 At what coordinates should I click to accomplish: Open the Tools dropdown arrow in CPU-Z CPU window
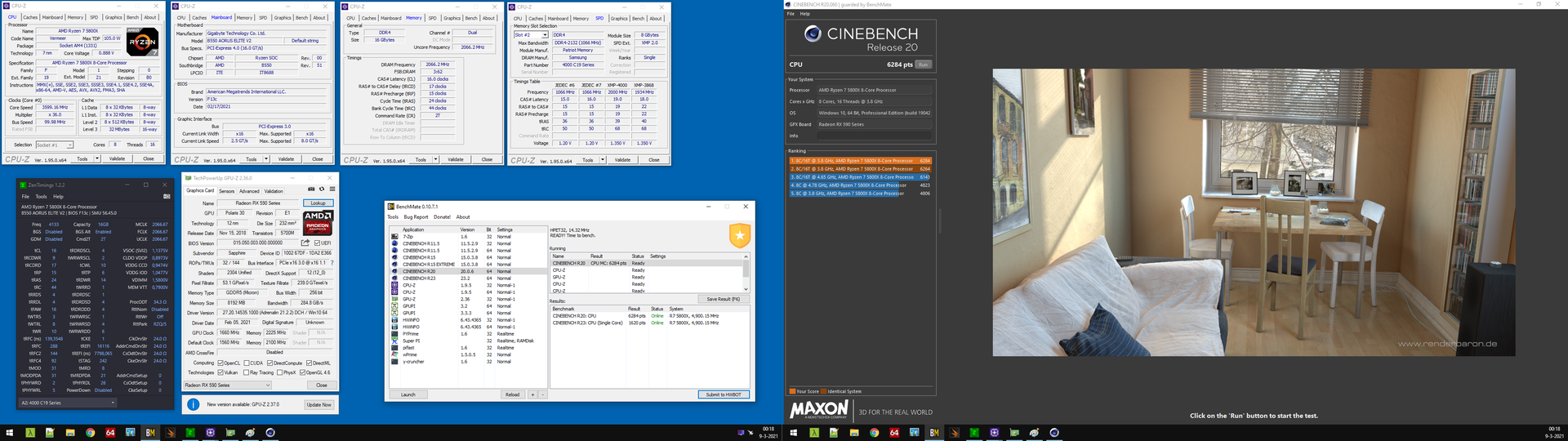coord(98,159)
